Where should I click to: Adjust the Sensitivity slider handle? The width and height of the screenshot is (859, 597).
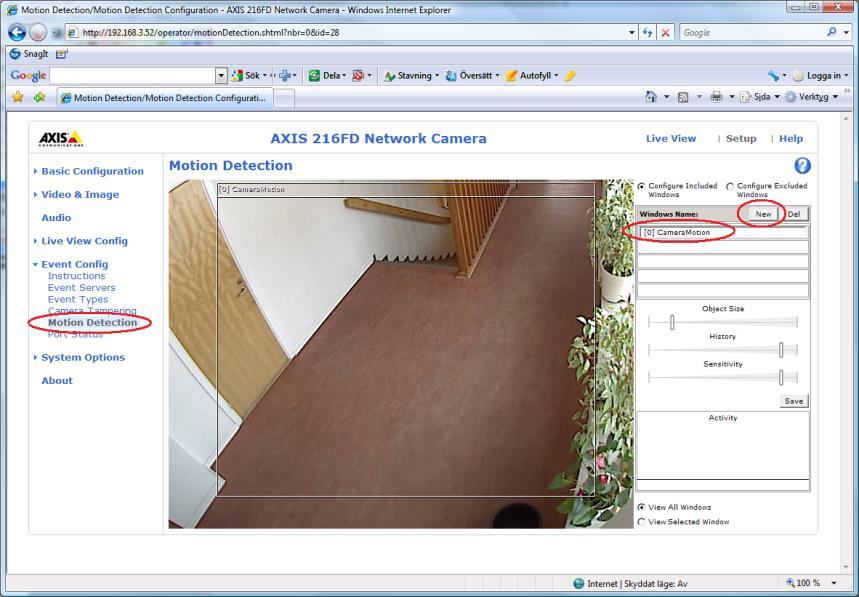coord(781,377)
